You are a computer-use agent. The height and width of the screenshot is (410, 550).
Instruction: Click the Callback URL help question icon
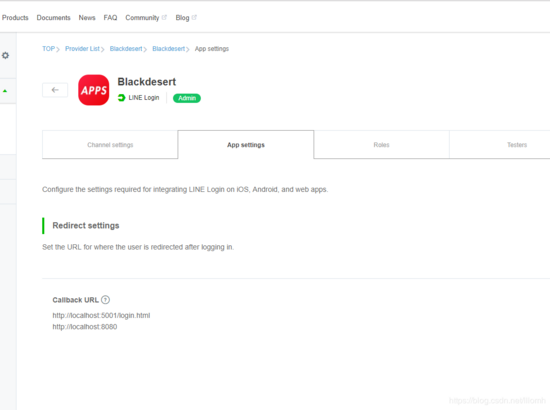pos(105,300)
